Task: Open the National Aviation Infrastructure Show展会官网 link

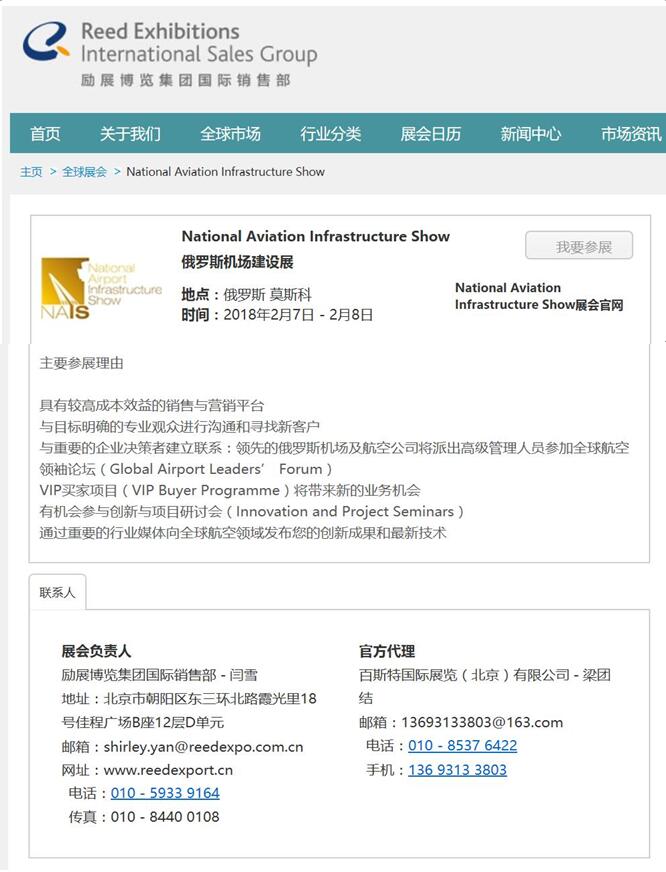Action: click(x=539, y=296)
